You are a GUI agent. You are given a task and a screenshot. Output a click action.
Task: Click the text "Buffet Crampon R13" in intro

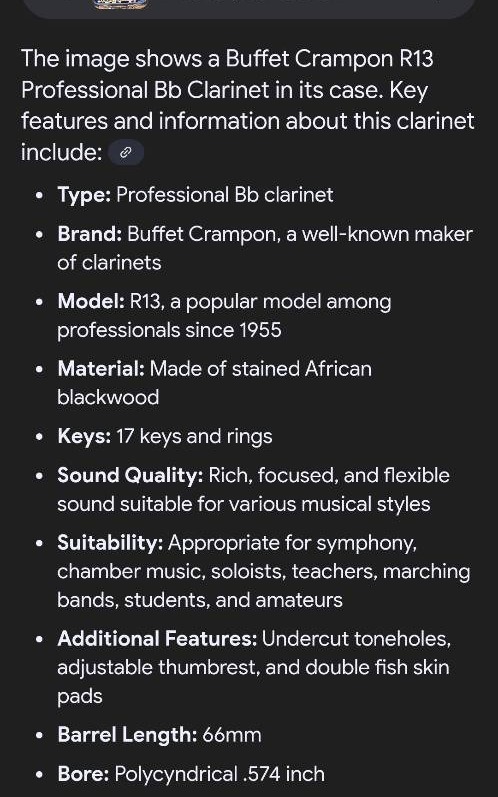pyautogui.click(x=329, y=59)
